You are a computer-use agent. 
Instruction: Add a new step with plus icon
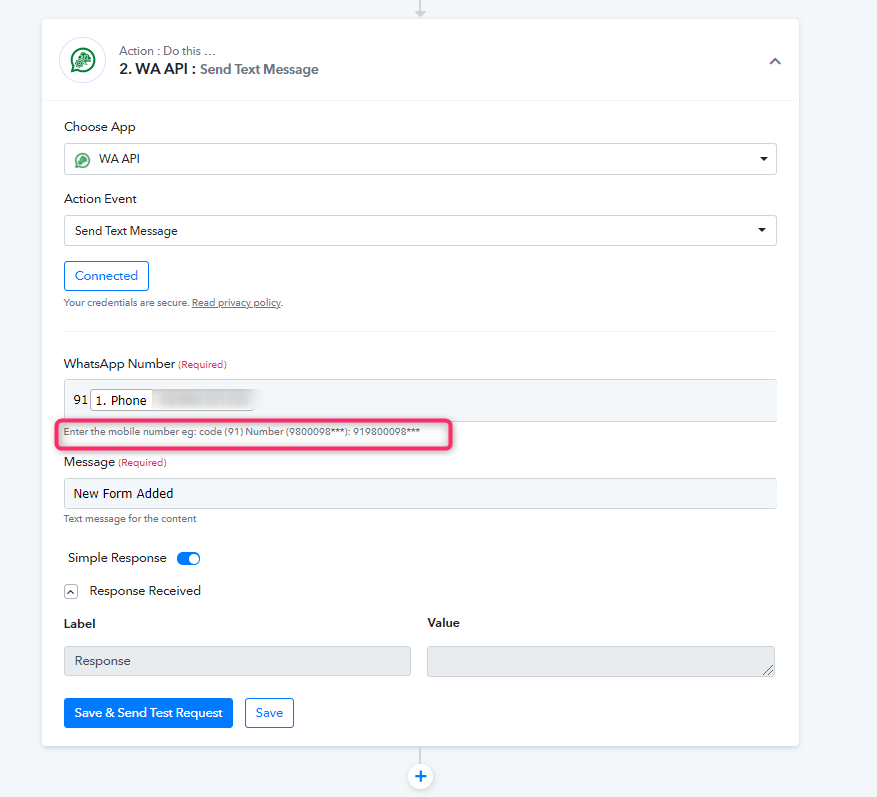421,776
